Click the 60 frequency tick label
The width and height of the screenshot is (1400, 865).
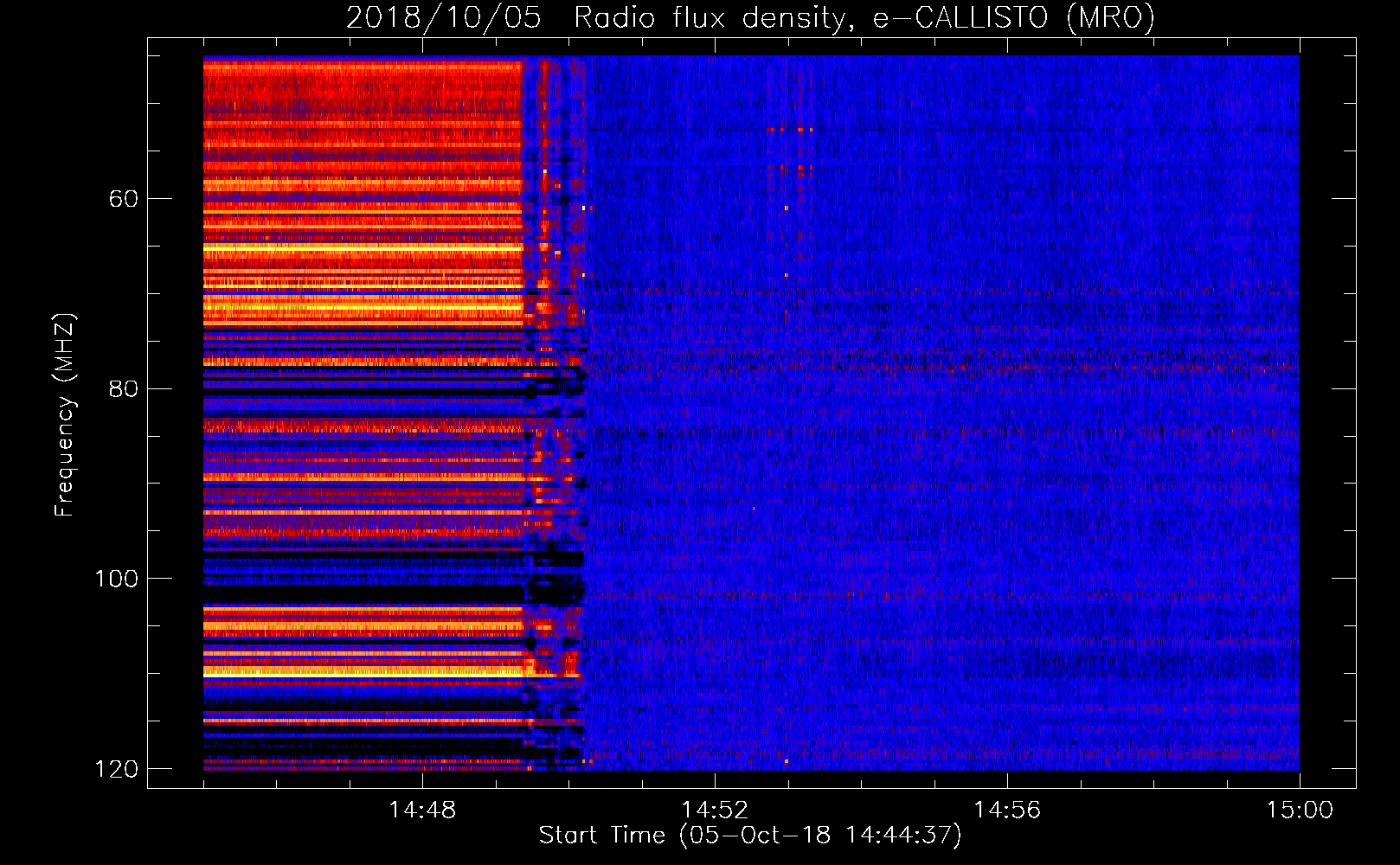(124, 199)
